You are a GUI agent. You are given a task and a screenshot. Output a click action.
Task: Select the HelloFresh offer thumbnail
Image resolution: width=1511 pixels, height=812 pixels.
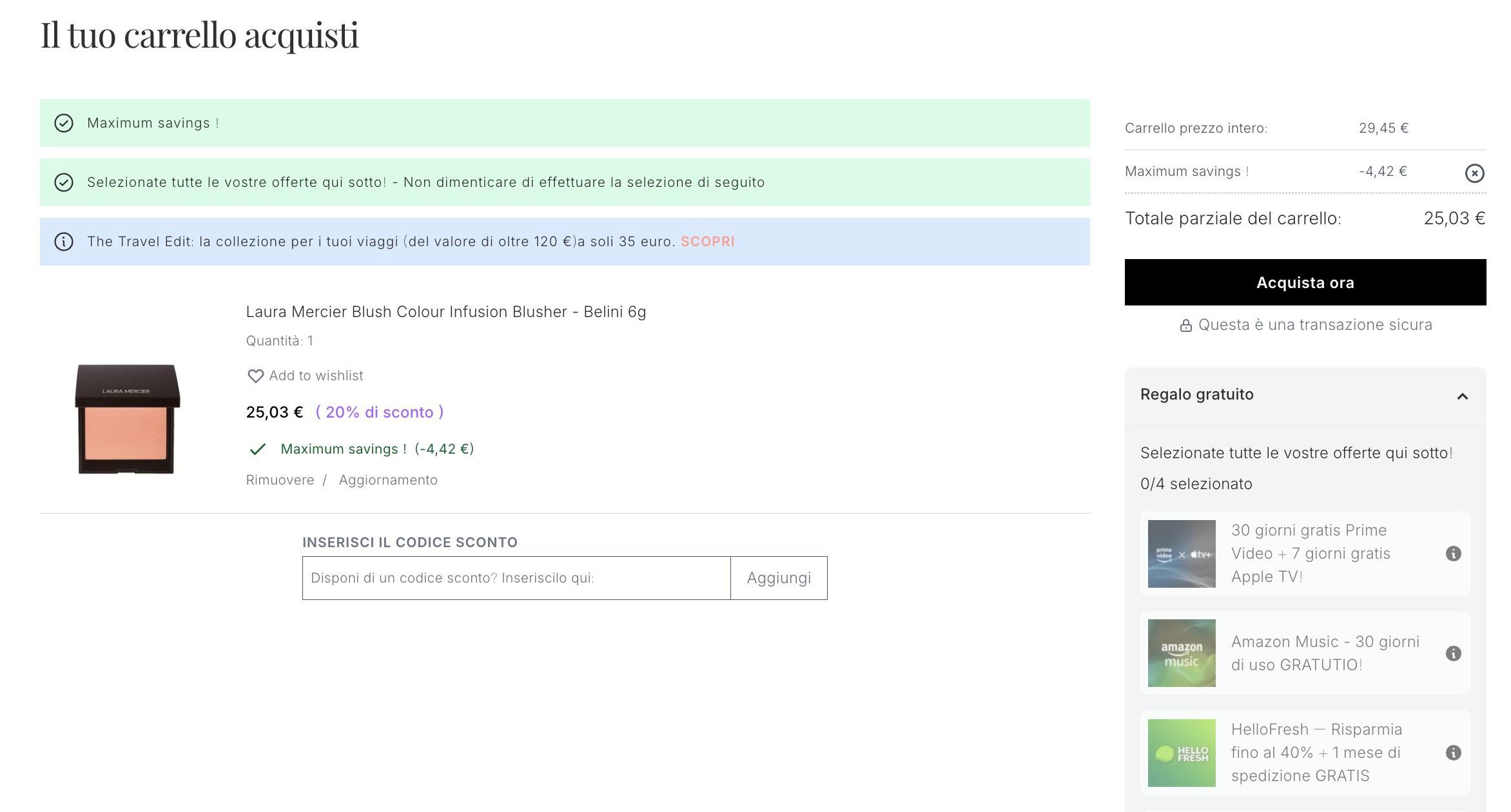click(x=1182, y=753)
